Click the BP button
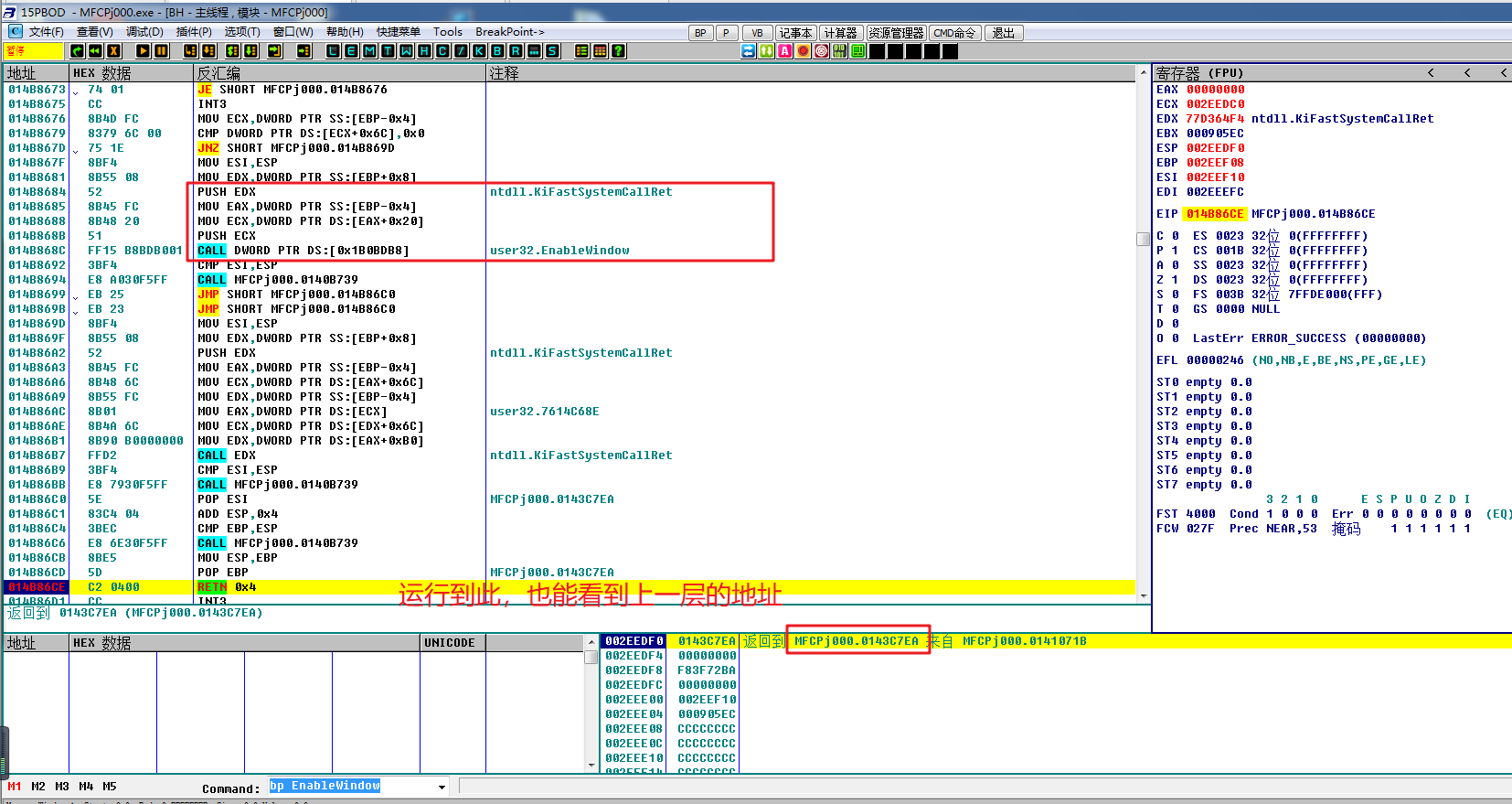This screenshot has height=804, width=1512. (700, 33)
